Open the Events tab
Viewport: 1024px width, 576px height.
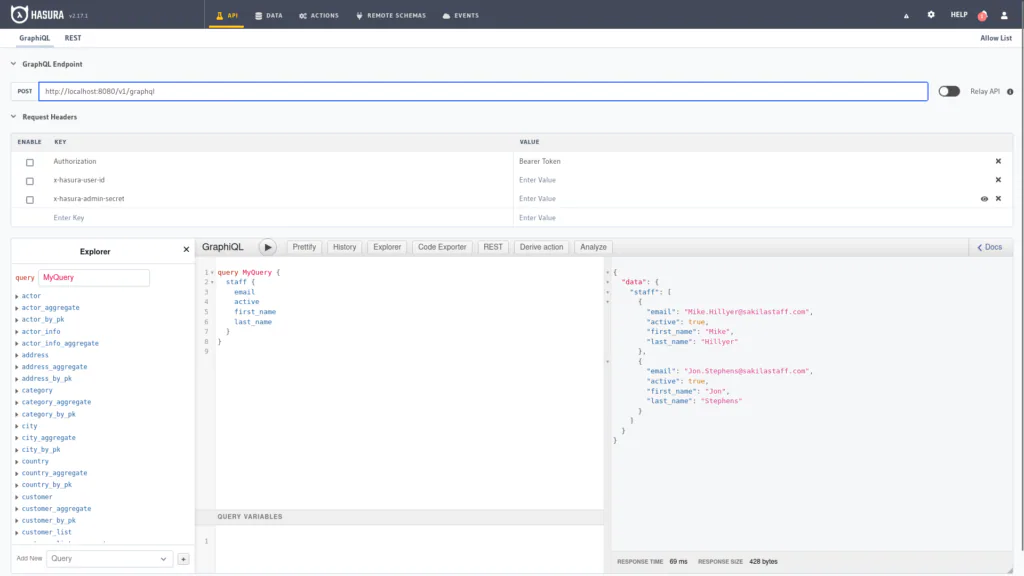460,15
